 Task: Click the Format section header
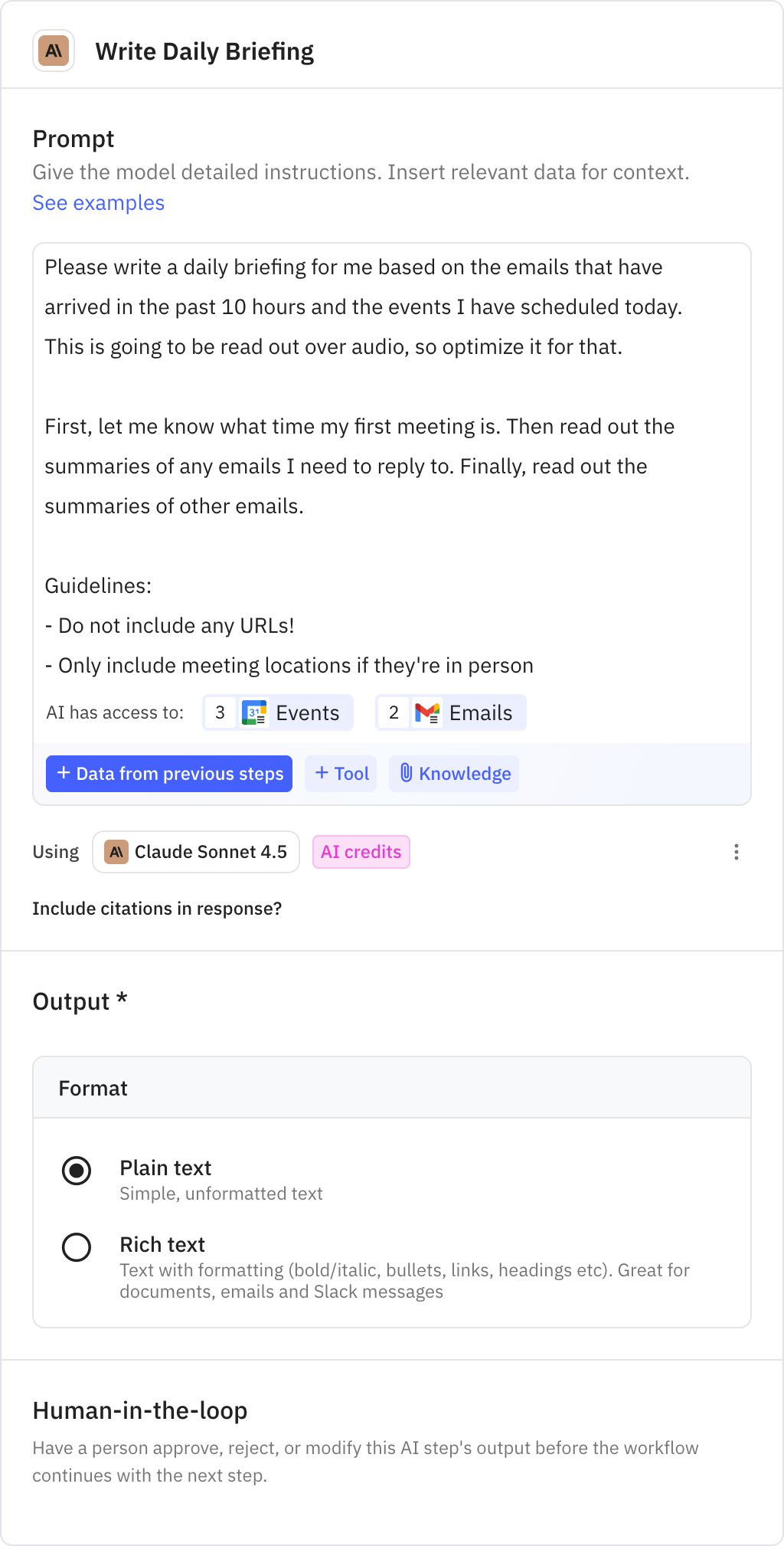tap(93, 1088)
